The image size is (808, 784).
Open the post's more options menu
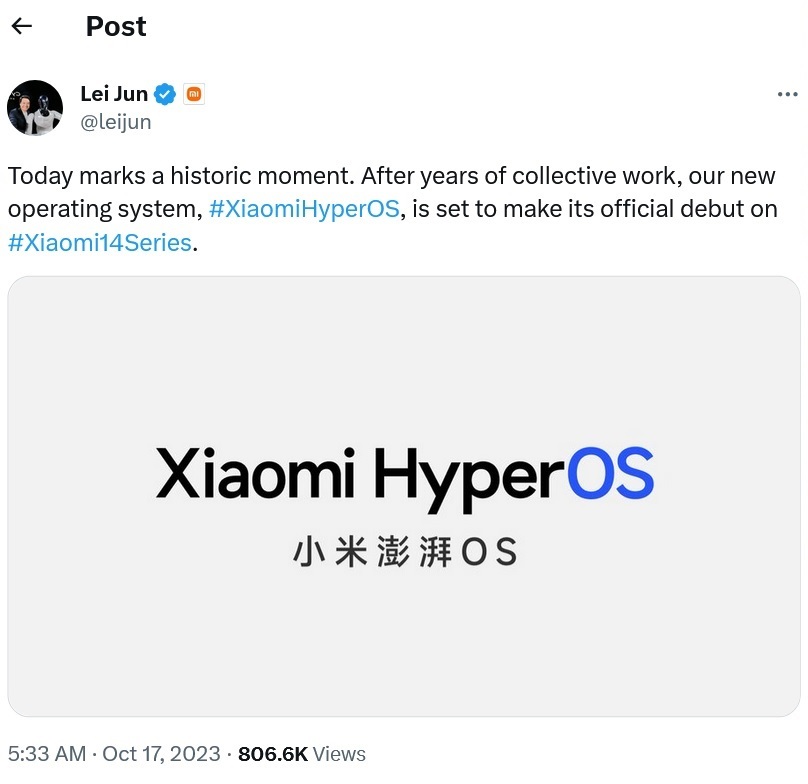(787, 94)
